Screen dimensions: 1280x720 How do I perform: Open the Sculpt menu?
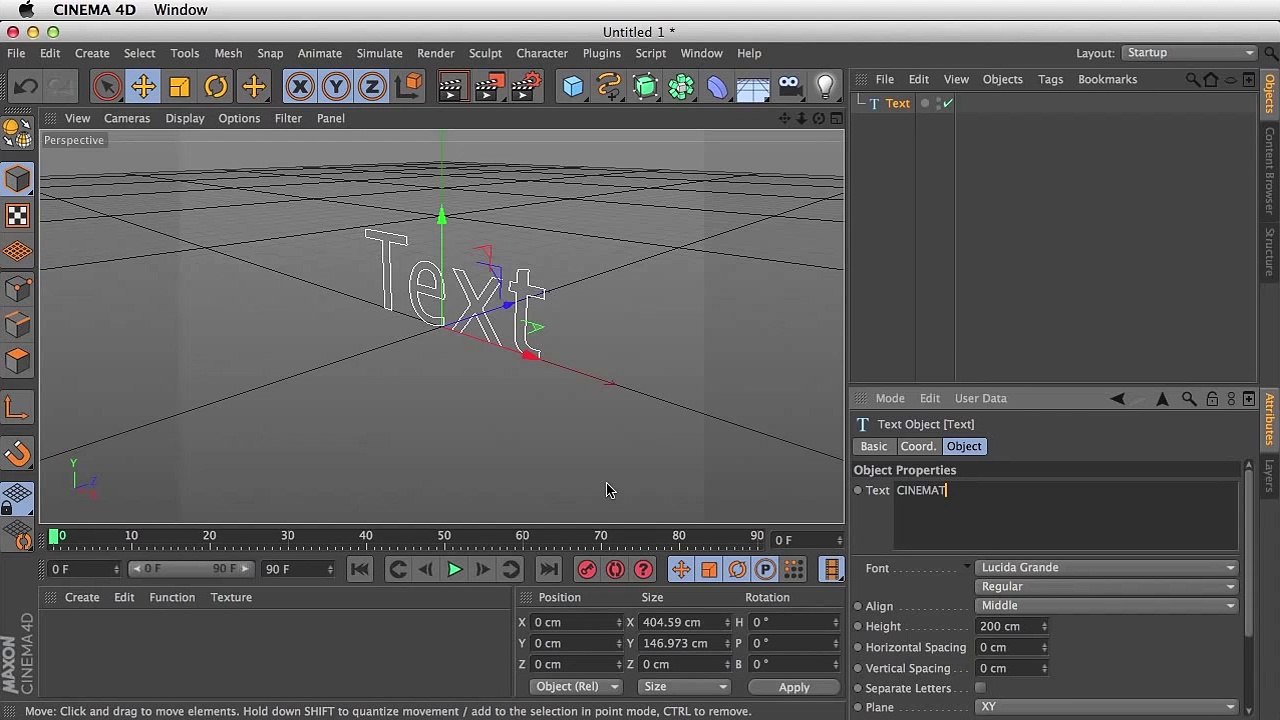pyautogui.click(x=485, y=53)
